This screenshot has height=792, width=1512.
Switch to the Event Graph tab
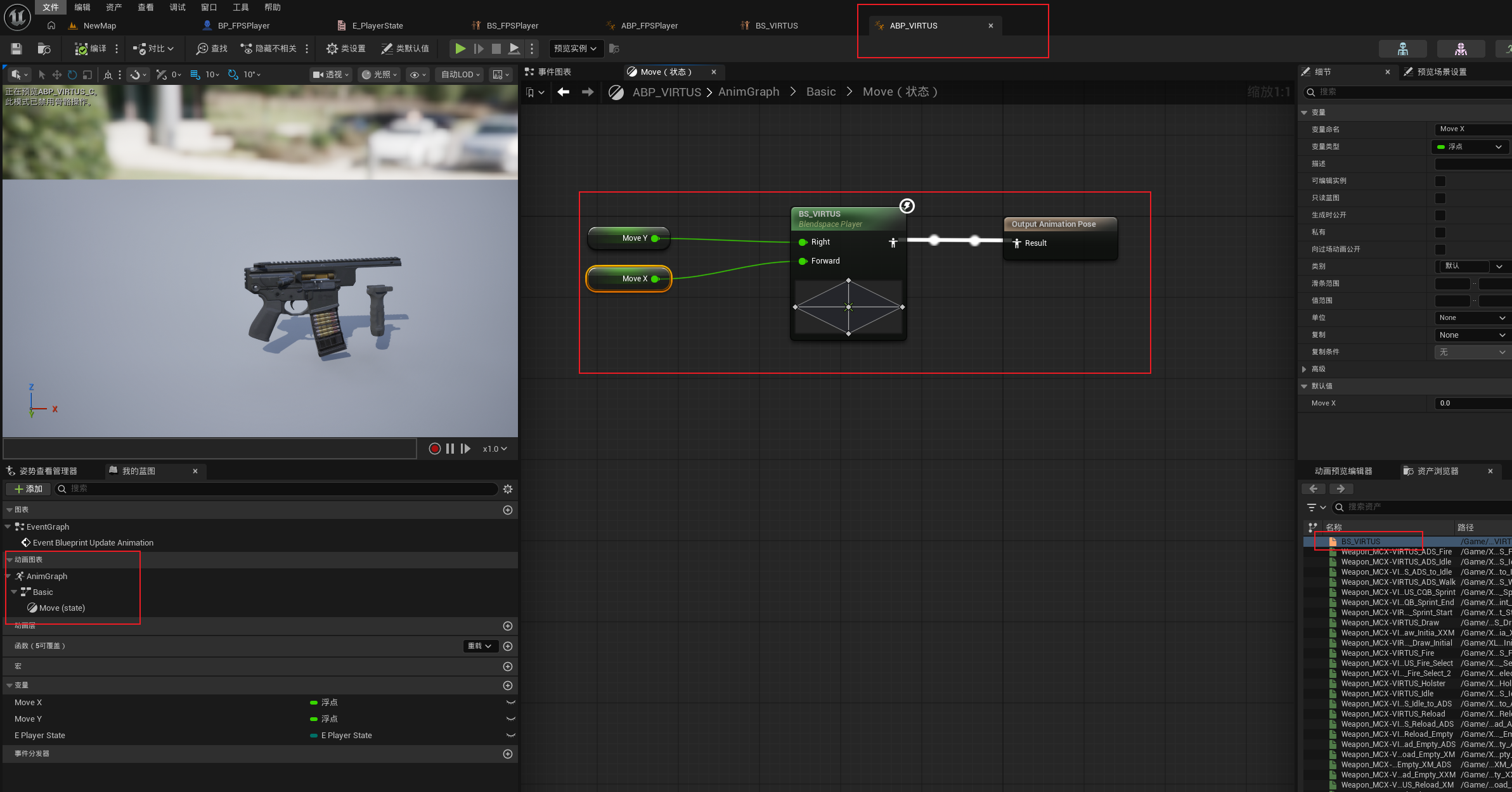549,72
